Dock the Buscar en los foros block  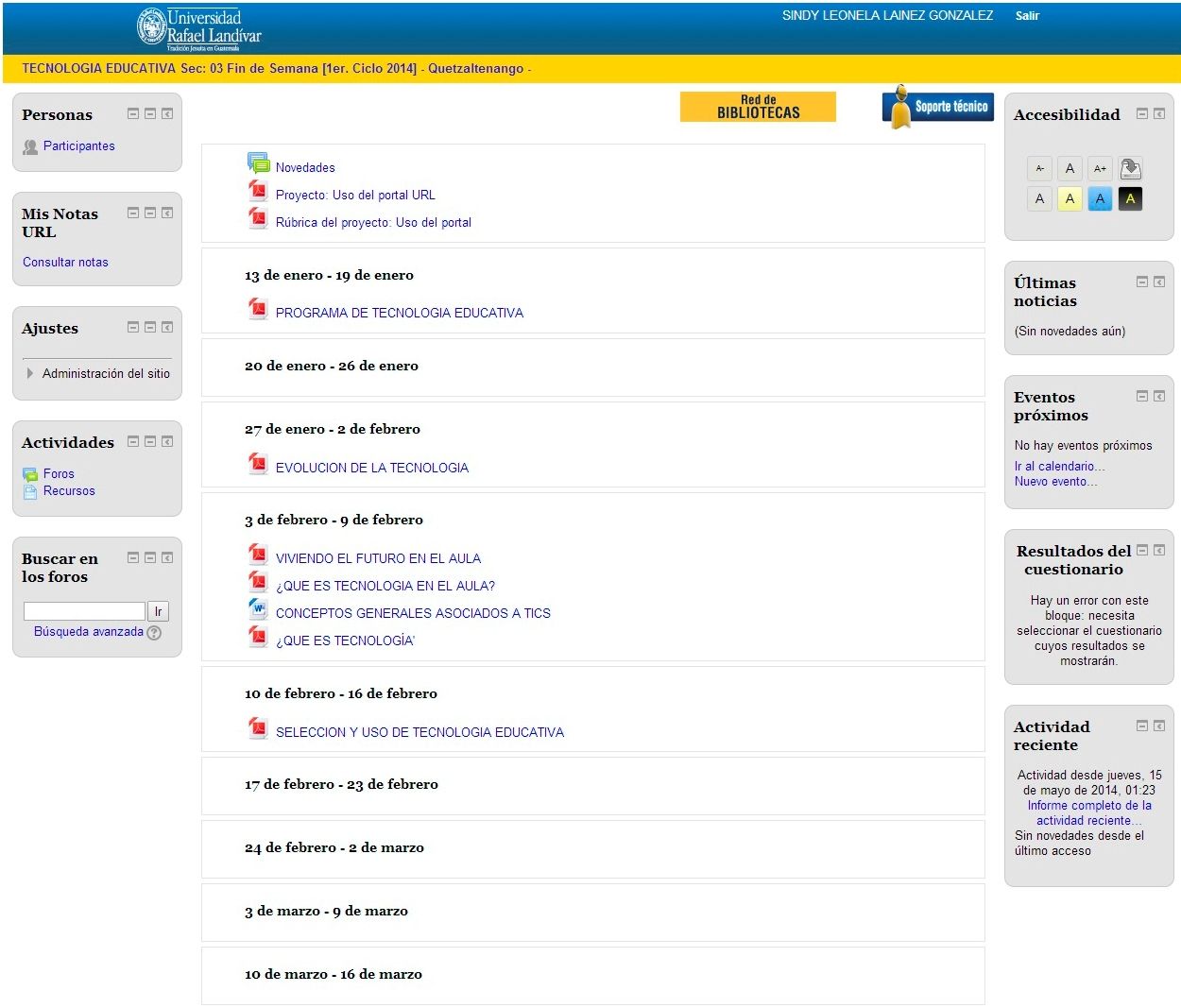coord(167,558)
